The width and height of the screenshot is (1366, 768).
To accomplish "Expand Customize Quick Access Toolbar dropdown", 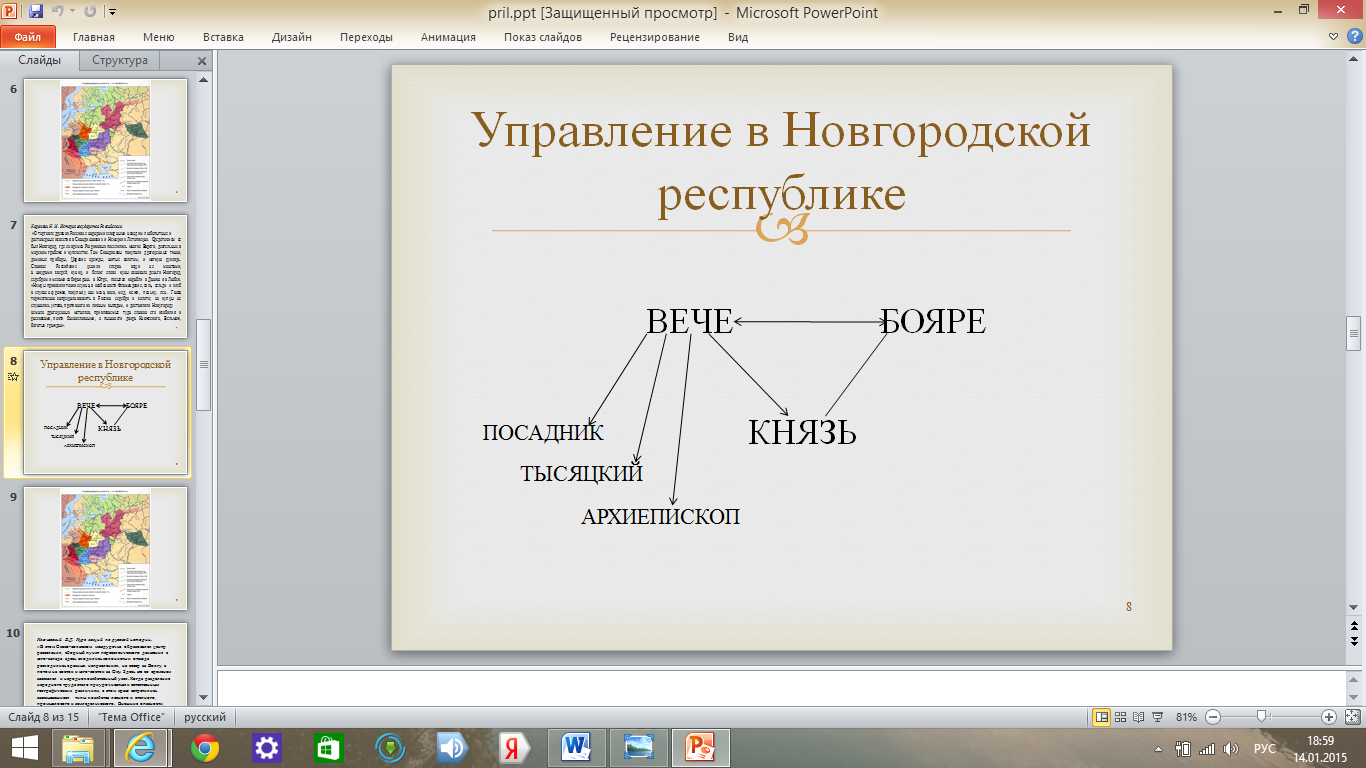I will tap(111, 13).
